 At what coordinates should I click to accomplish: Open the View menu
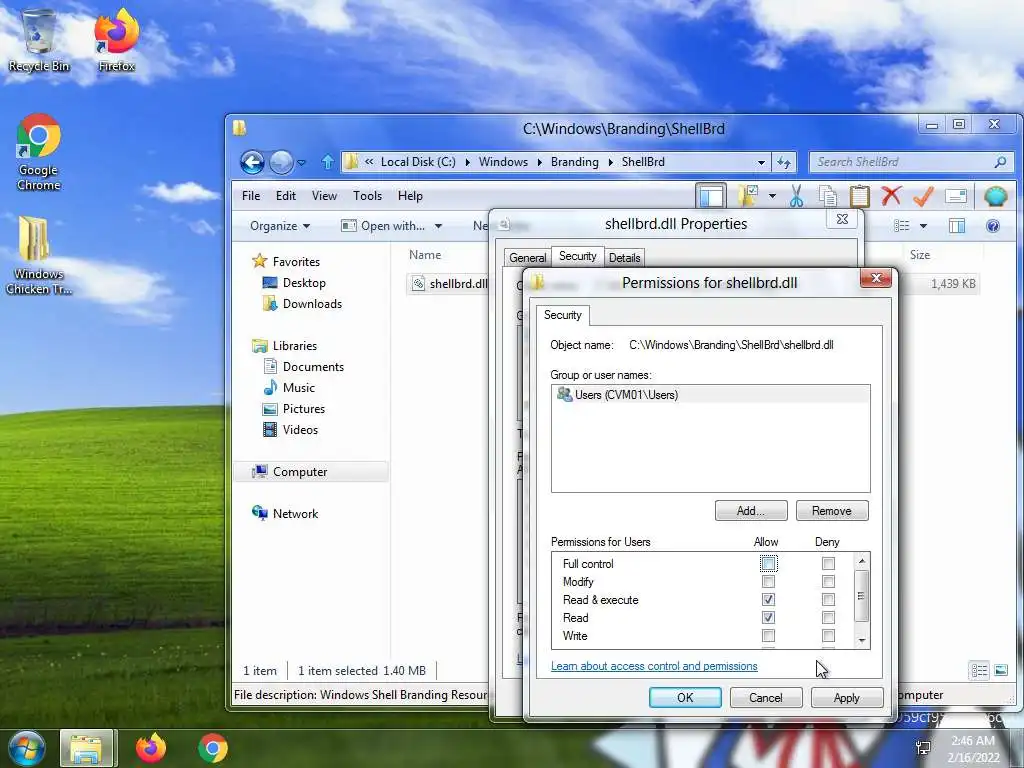click(x=324, y=196)
